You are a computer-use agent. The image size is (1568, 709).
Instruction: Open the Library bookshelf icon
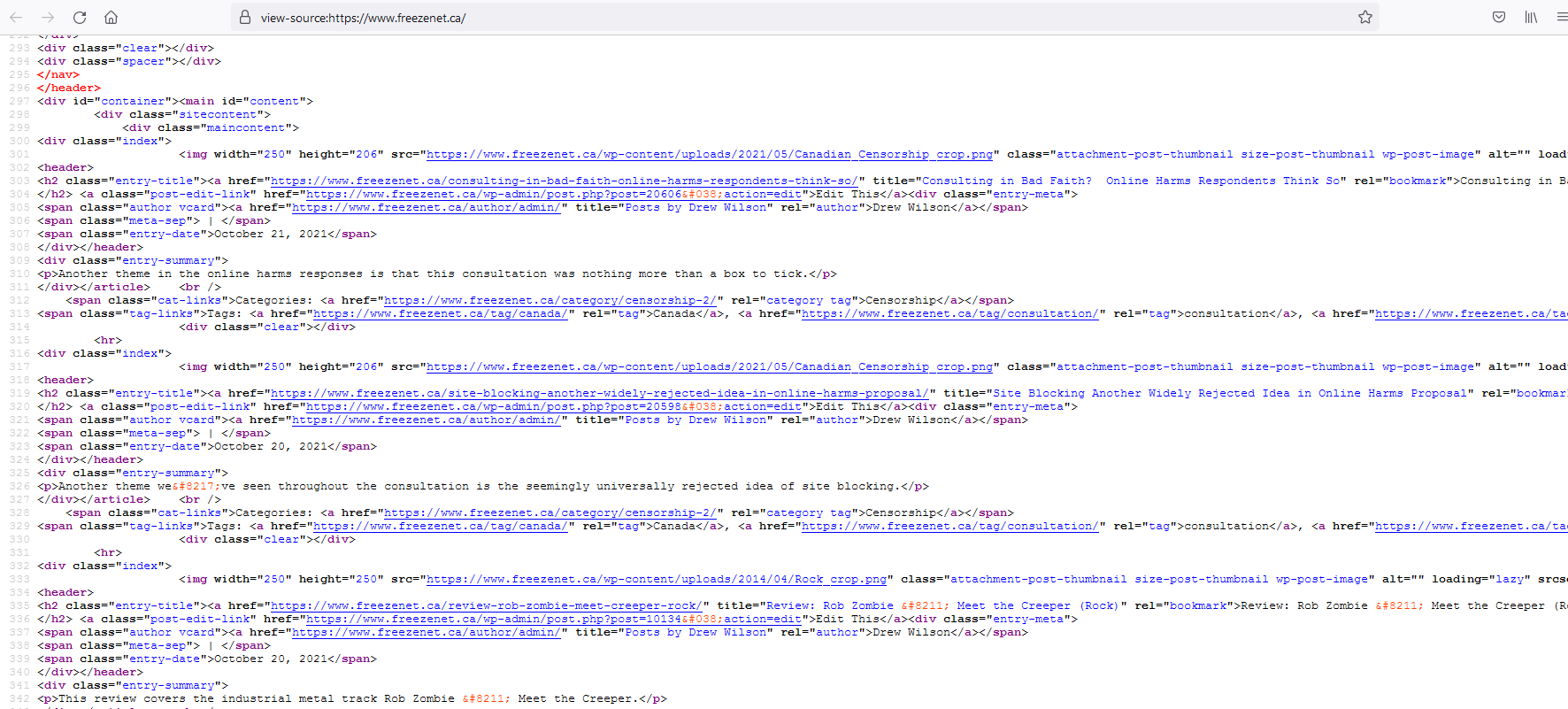(1531, 17)
